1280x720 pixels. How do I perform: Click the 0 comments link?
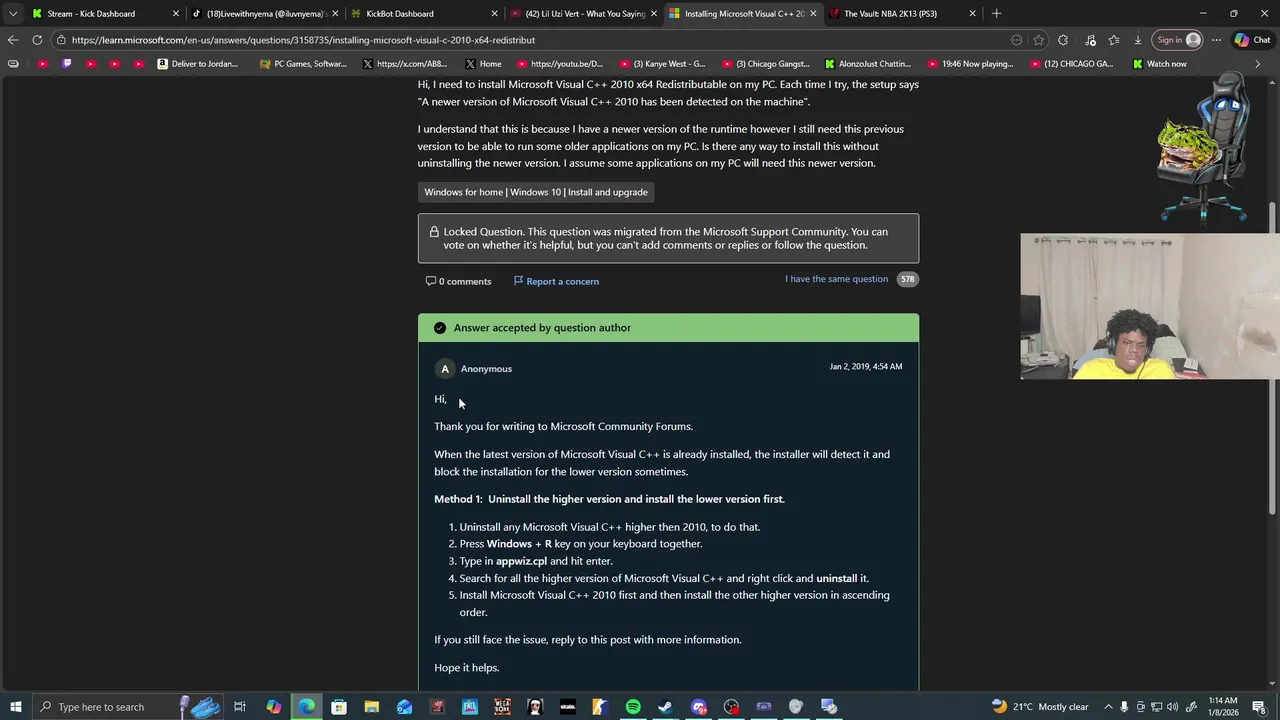(459, 281)
